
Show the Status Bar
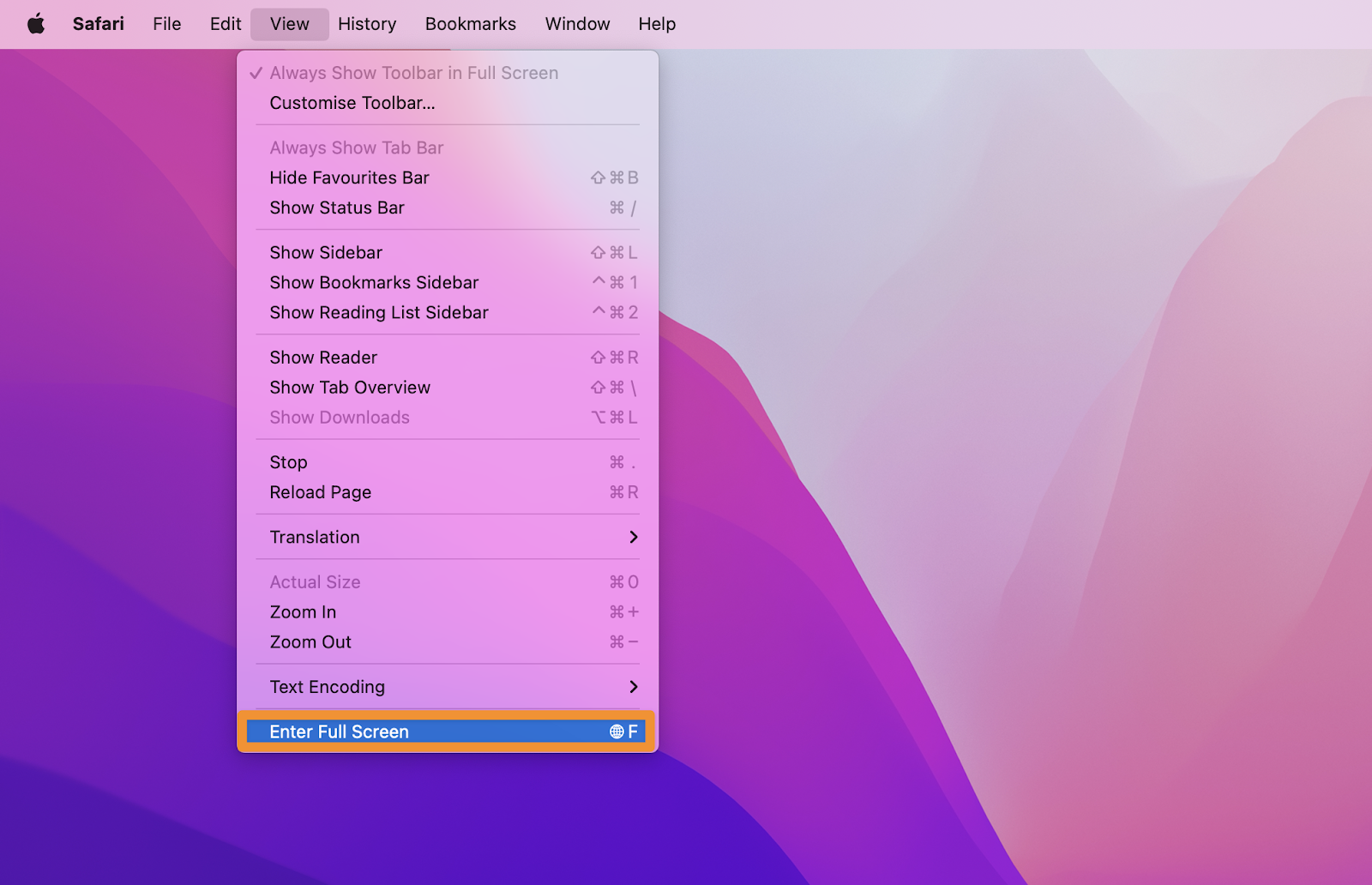point(336,208)
